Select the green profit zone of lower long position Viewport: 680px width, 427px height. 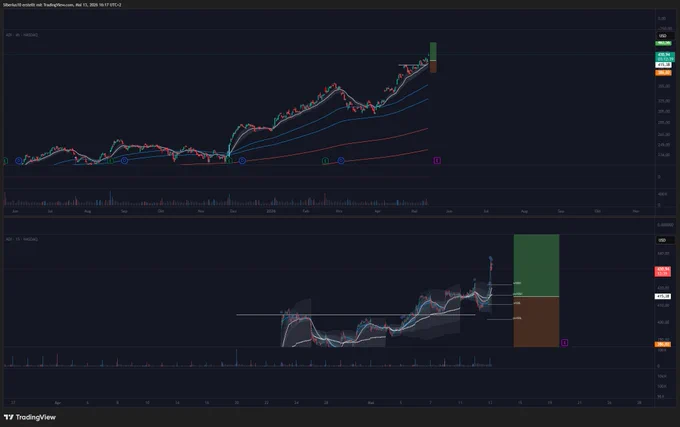coord(536,265)
